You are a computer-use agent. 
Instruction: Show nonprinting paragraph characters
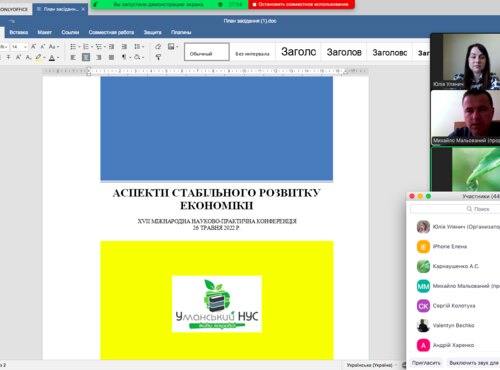[x=125, y=57]
